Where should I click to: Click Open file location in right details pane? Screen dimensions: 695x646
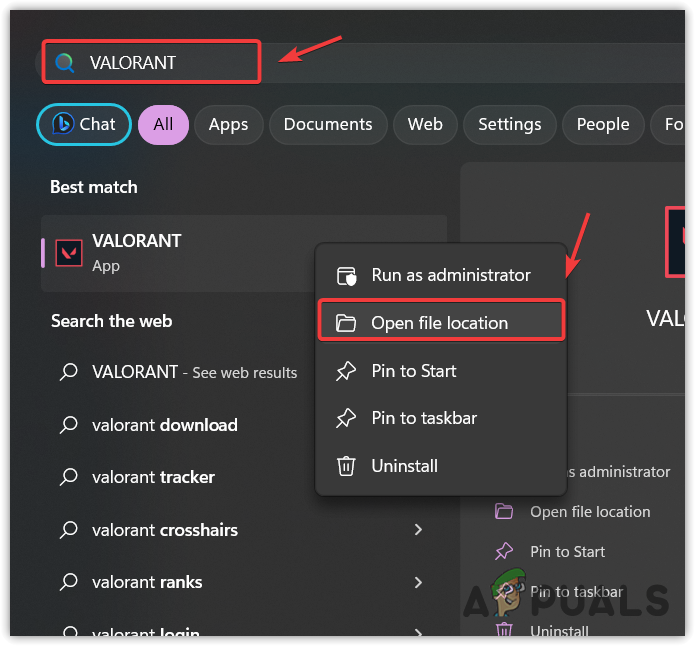[x=590, y=512]
